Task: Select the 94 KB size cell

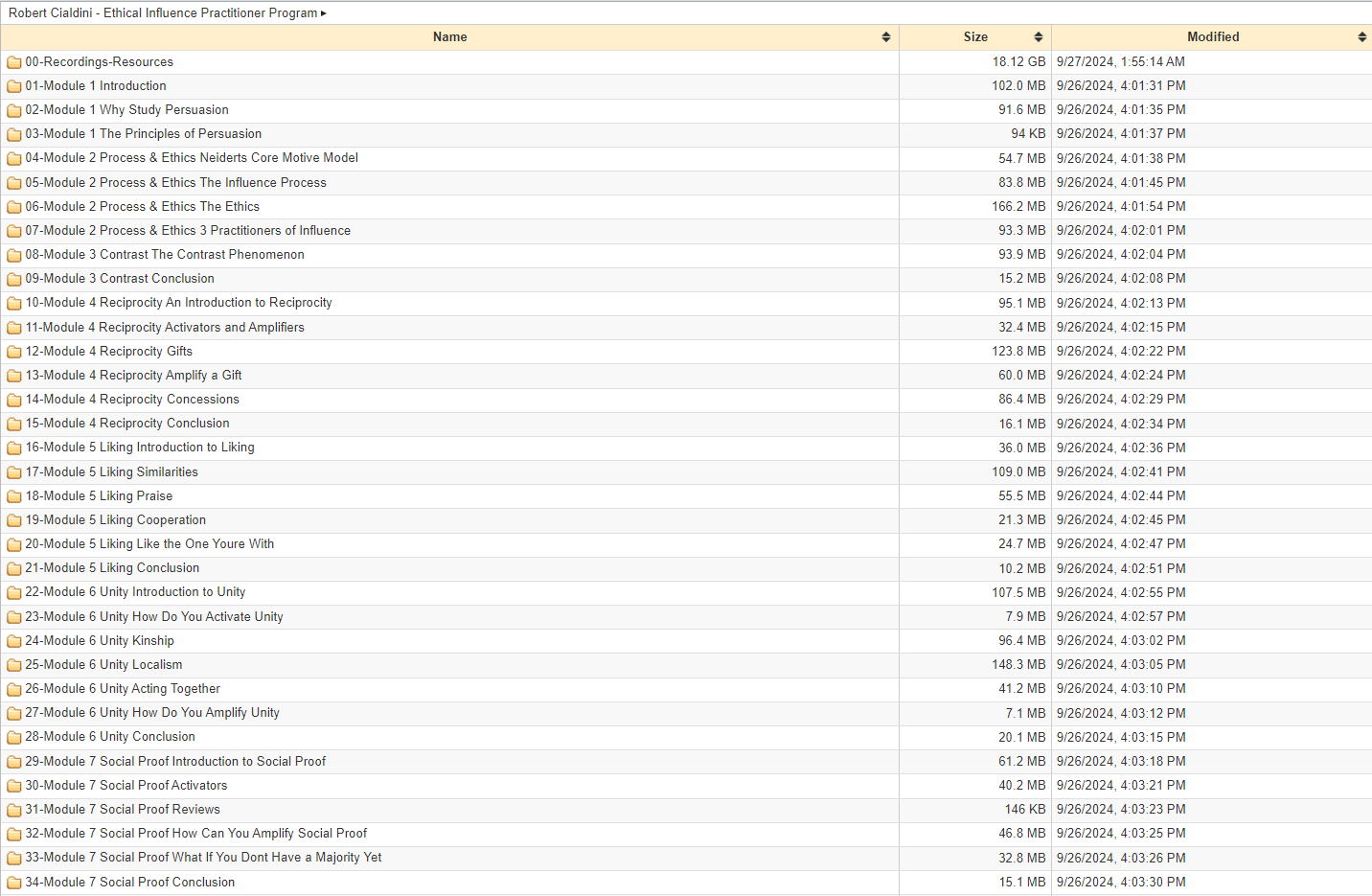Action: [x=1028, y=134]
